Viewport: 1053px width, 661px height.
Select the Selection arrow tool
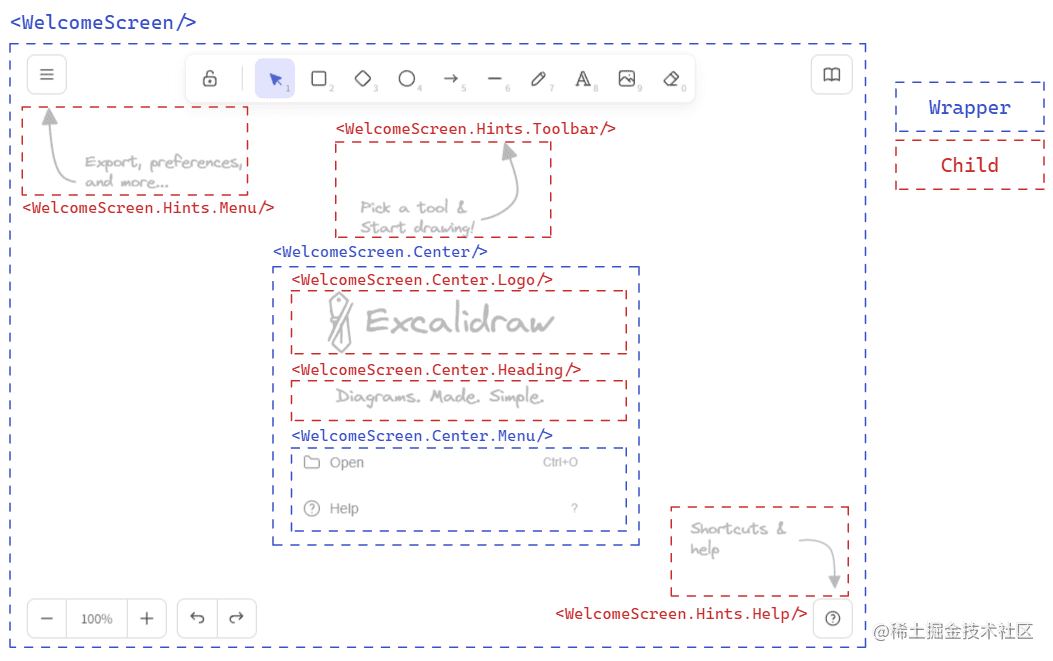tap(275, 79)
